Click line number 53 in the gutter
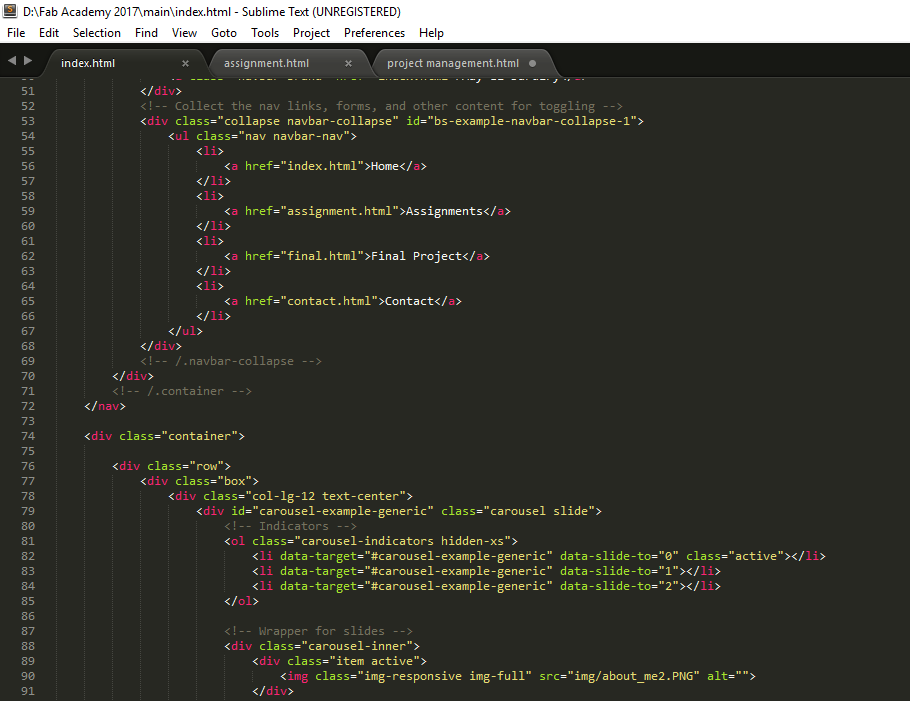Viewport: 910px width, 701px height. [x=28, y=121]
